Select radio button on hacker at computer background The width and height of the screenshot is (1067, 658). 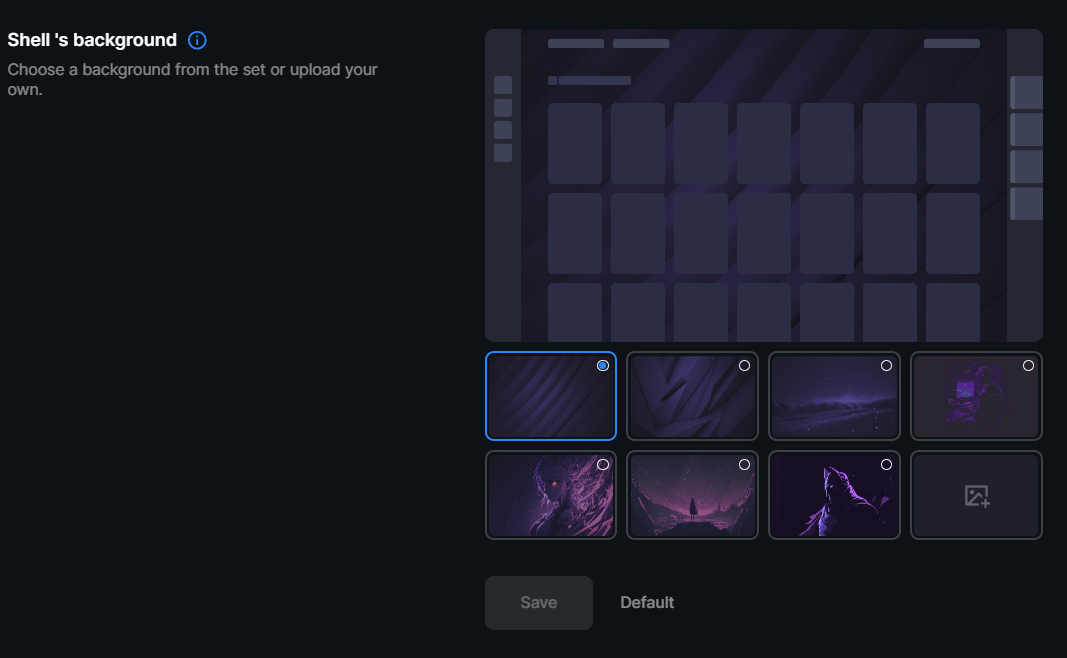click(1028, 366)
